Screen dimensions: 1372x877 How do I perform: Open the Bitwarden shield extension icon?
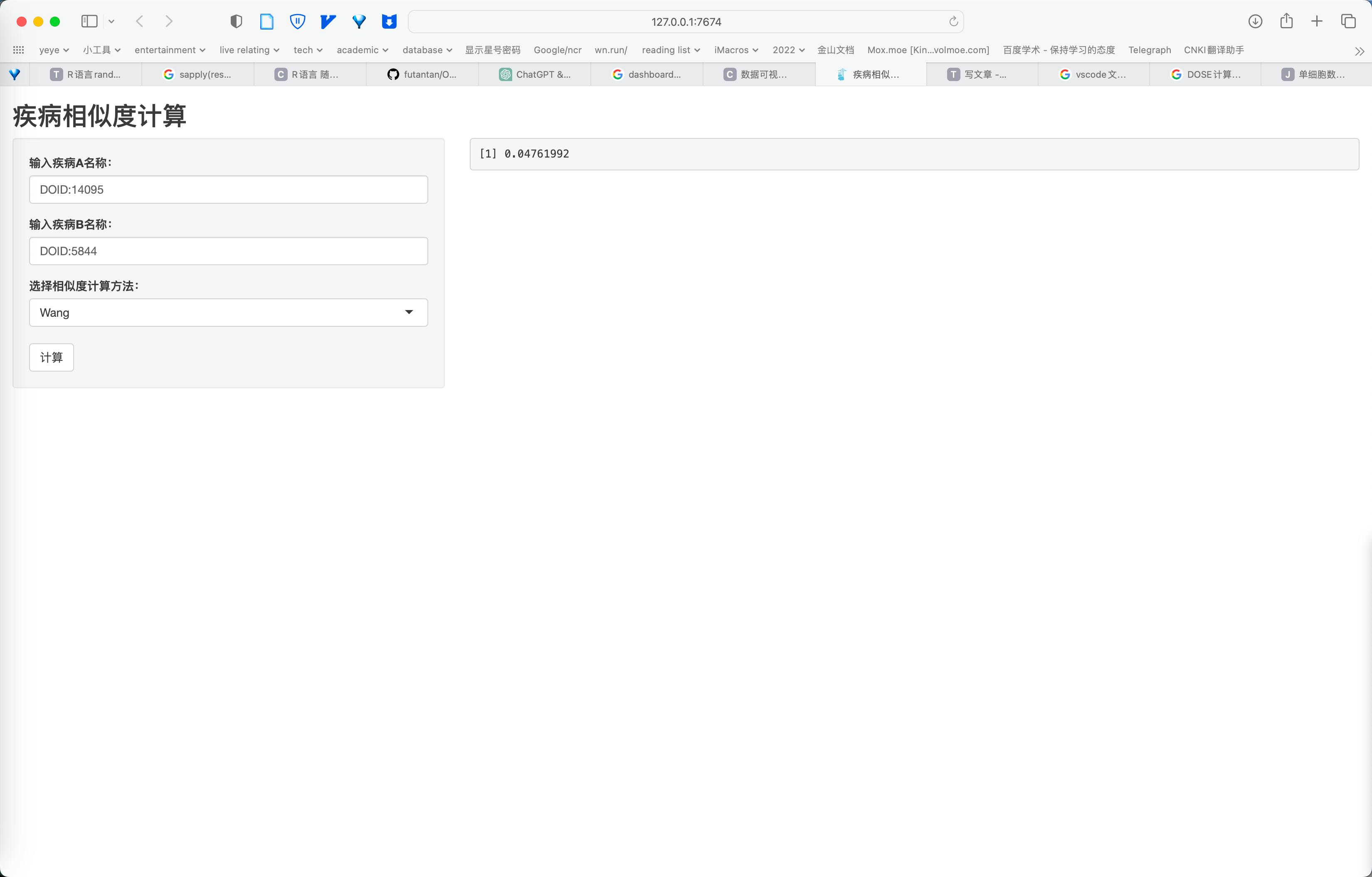297,22
